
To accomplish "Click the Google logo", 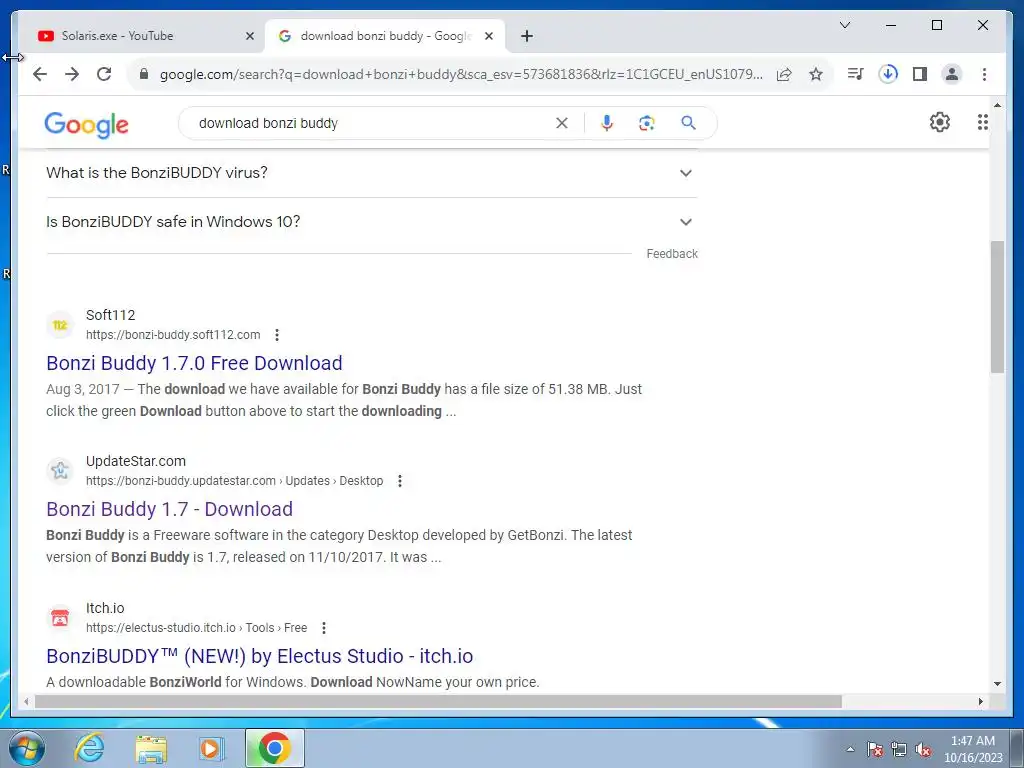I will coord(86,124).
